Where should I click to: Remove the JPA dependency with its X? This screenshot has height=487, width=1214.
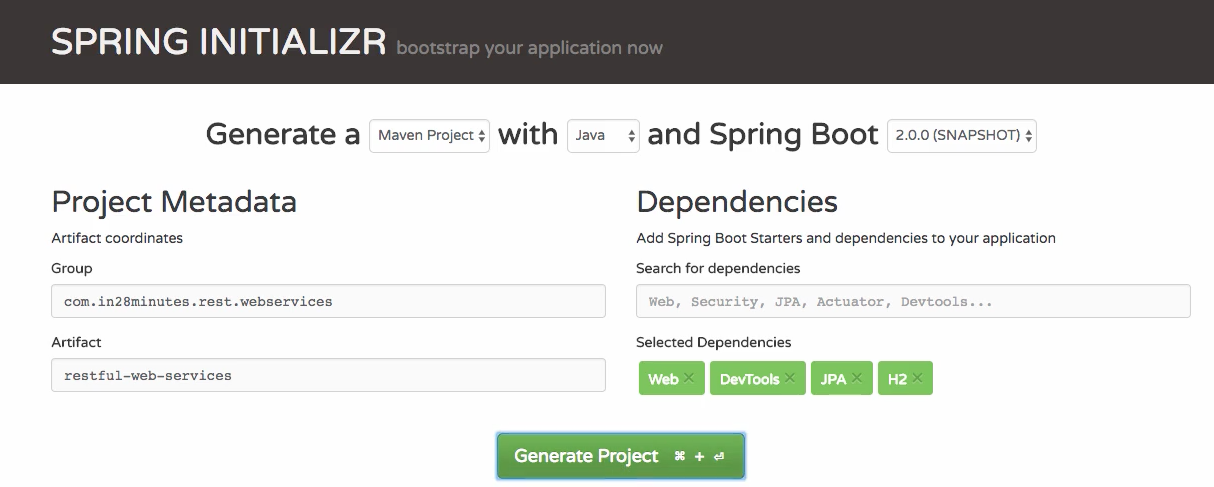857,378
